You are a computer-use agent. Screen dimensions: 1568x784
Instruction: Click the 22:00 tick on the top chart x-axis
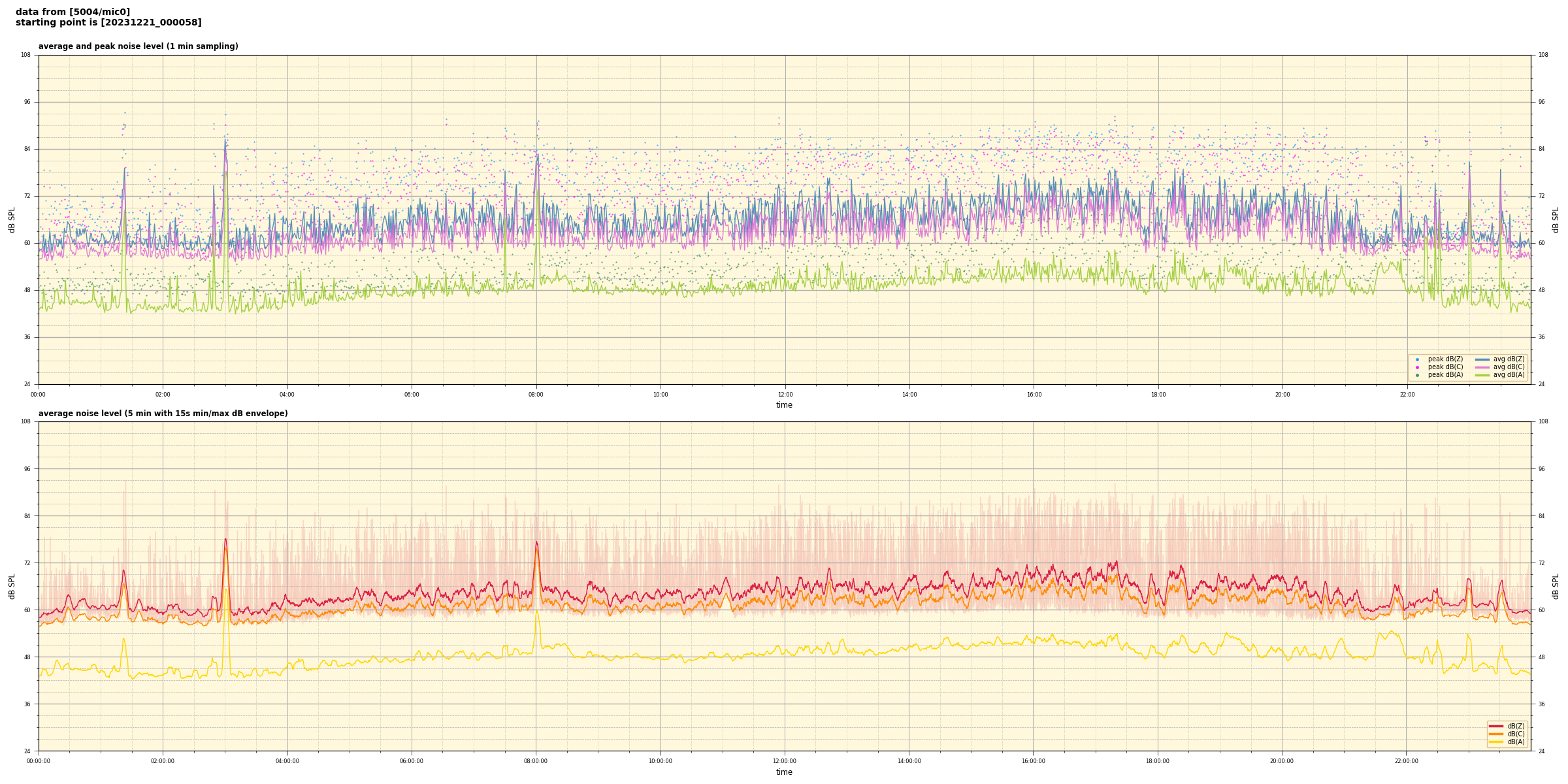coord(1407,395)
